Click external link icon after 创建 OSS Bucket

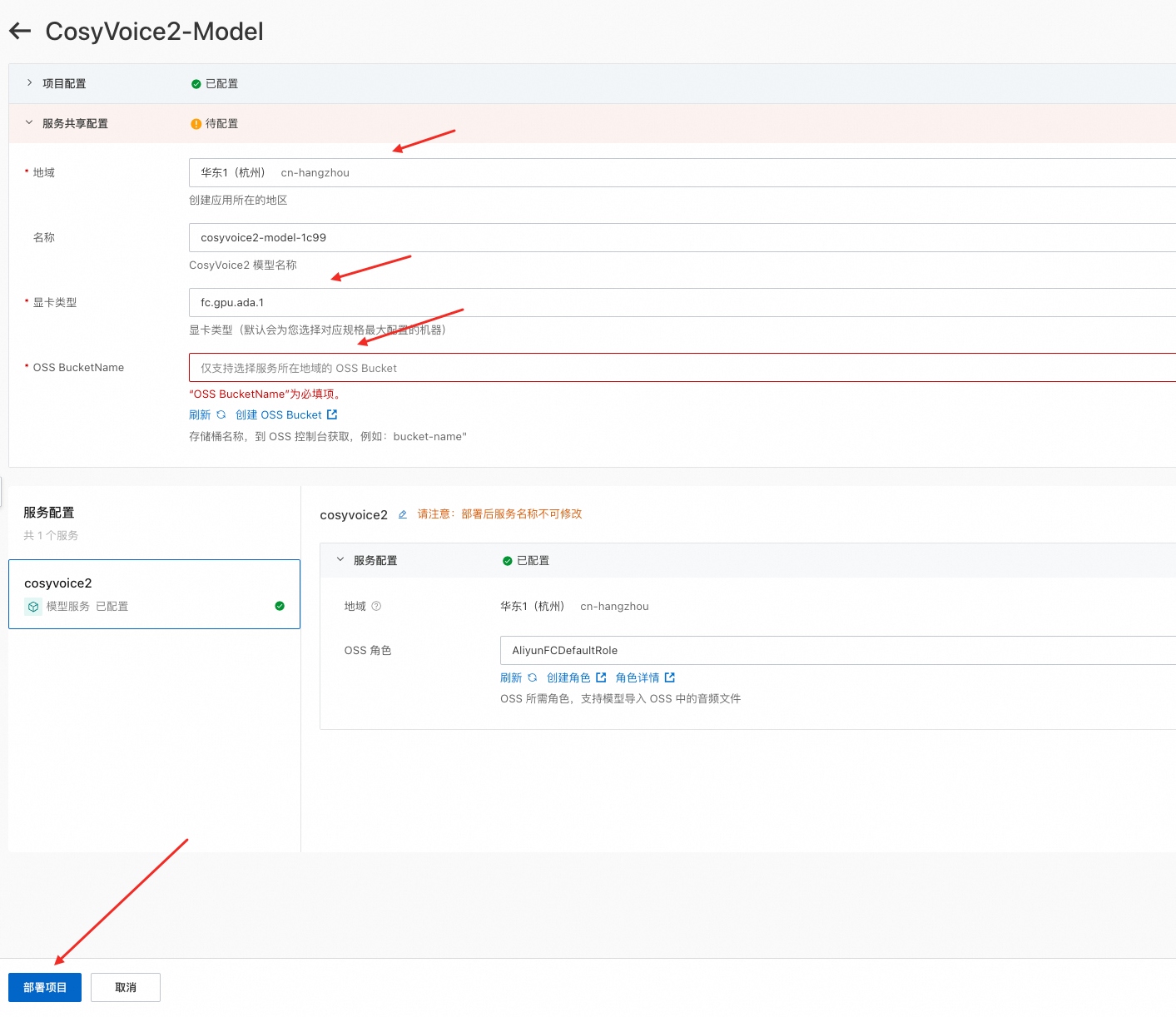point(332,414)
